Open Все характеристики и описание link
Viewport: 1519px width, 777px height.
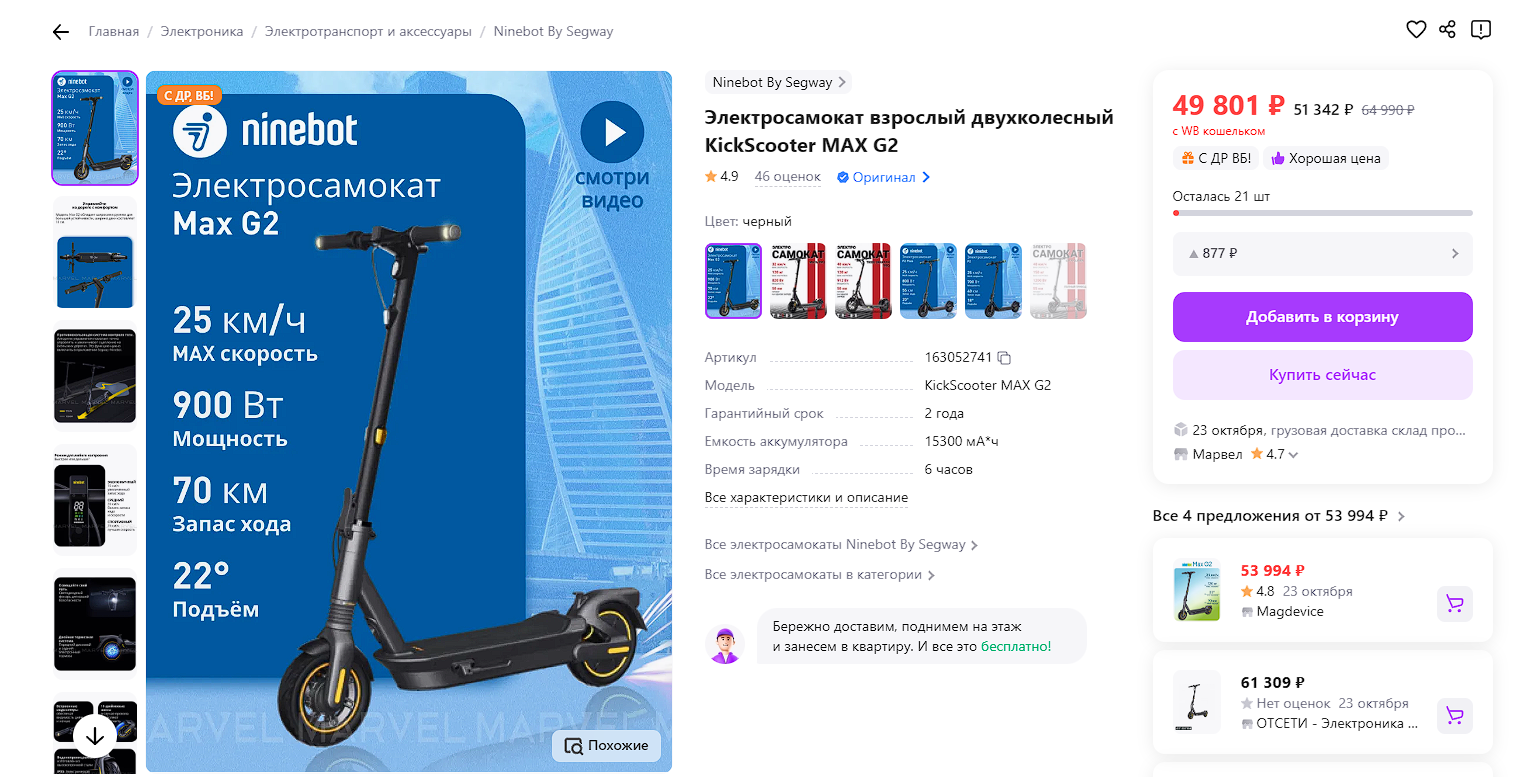click(806, 497)
